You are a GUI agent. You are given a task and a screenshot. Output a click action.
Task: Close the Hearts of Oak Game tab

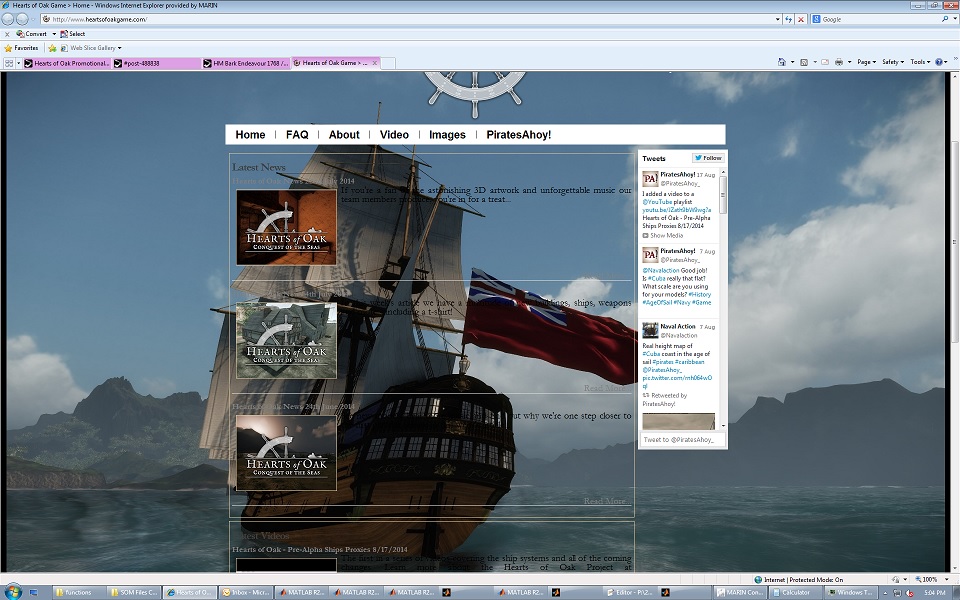point(375,62)
